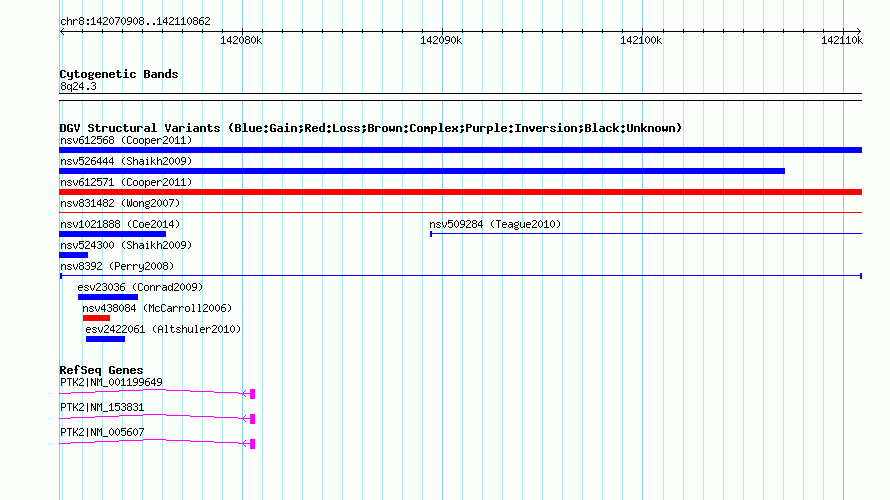Click the magenta exon block of PTK2|NM_005607

tap(253, 444)
